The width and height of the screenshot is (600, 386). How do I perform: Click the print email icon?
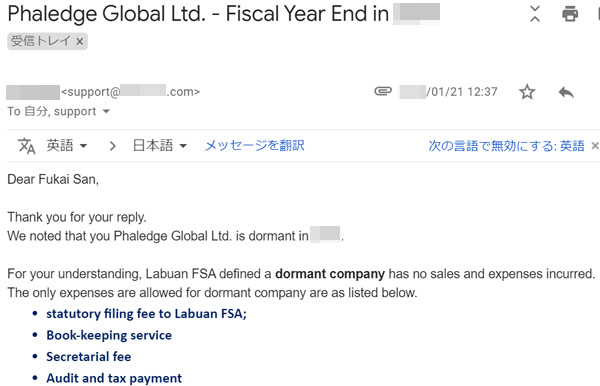click(x=570, y=14)
